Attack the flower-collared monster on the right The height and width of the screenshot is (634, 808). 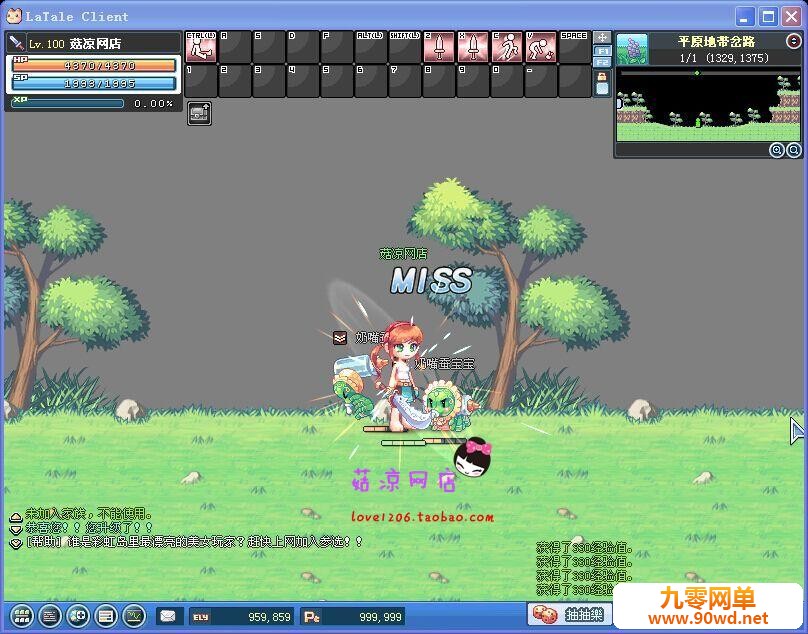446,405
